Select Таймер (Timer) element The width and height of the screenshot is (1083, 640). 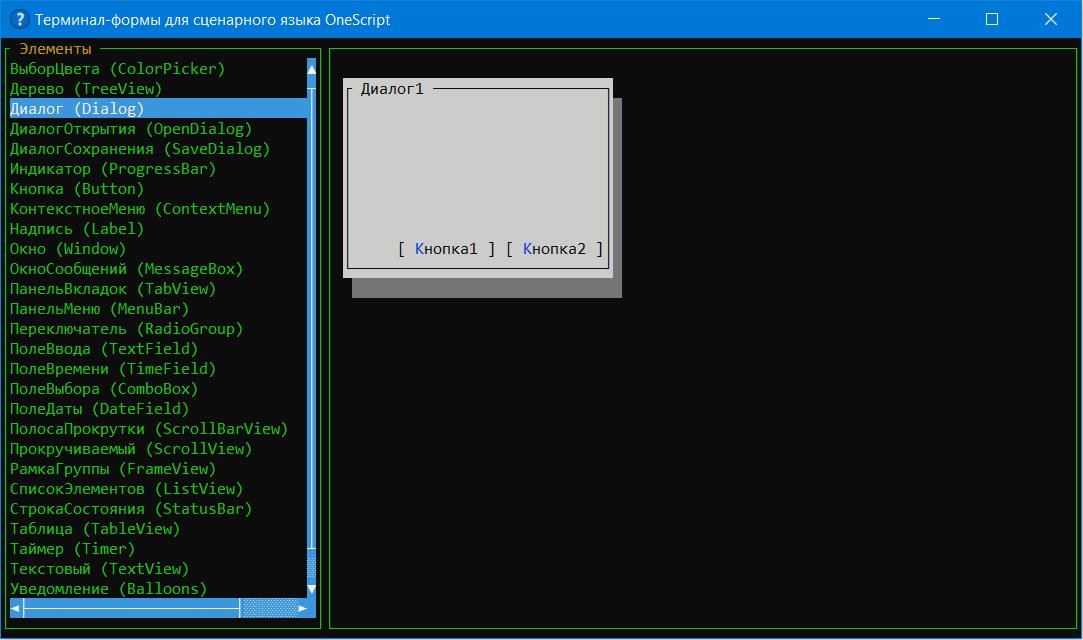point(72,549)
